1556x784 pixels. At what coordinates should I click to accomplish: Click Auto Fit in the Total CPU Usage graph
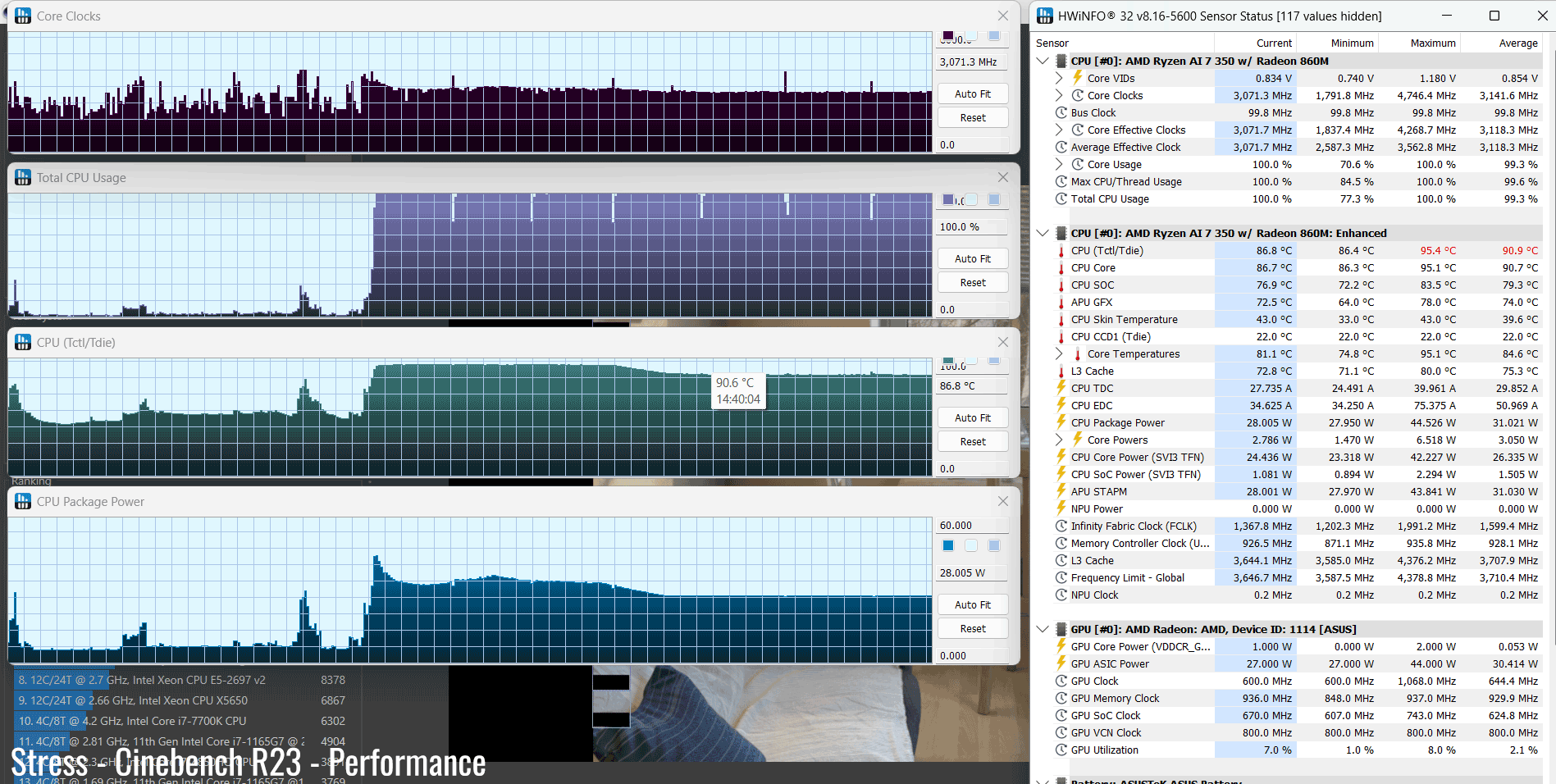(973, 258)
